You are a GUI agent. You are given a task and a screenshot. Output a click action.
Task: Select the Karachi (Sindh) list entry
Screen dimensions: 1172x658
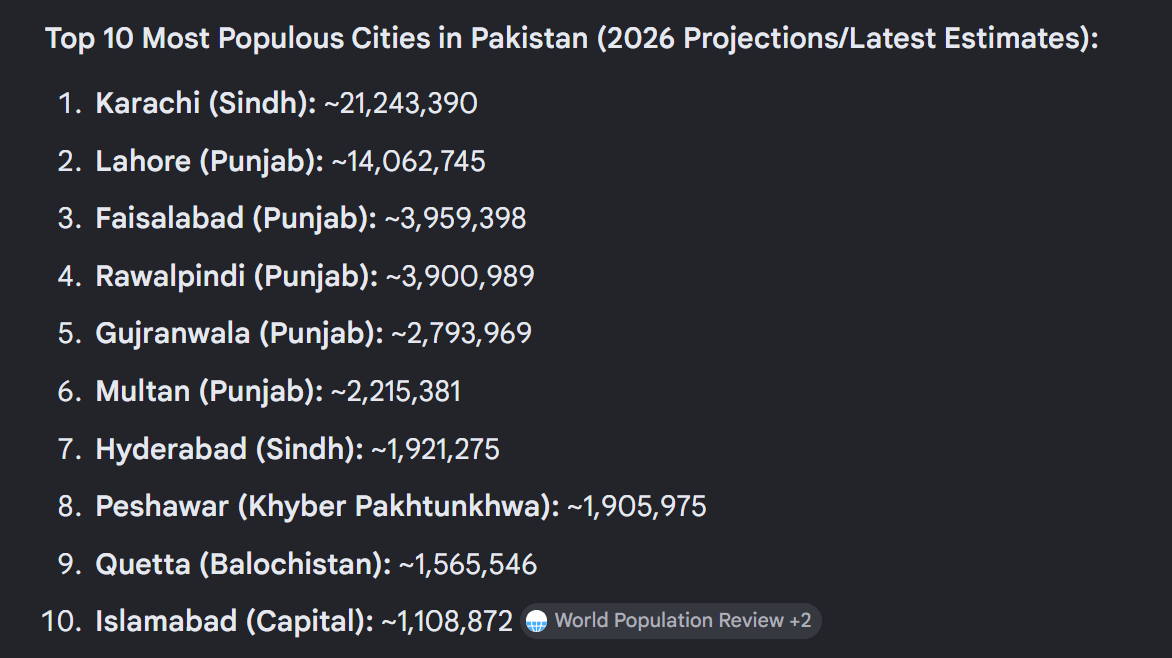[268, 103]
